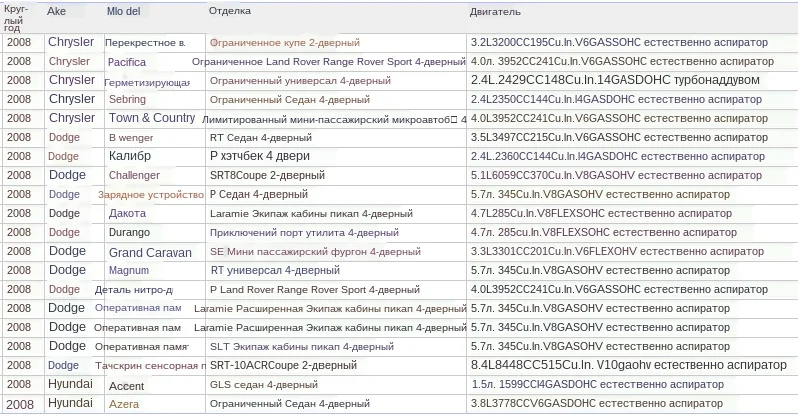Select the 'B wenger' model cell
This screenshot has height=417, width=798.
coord(131,137)
